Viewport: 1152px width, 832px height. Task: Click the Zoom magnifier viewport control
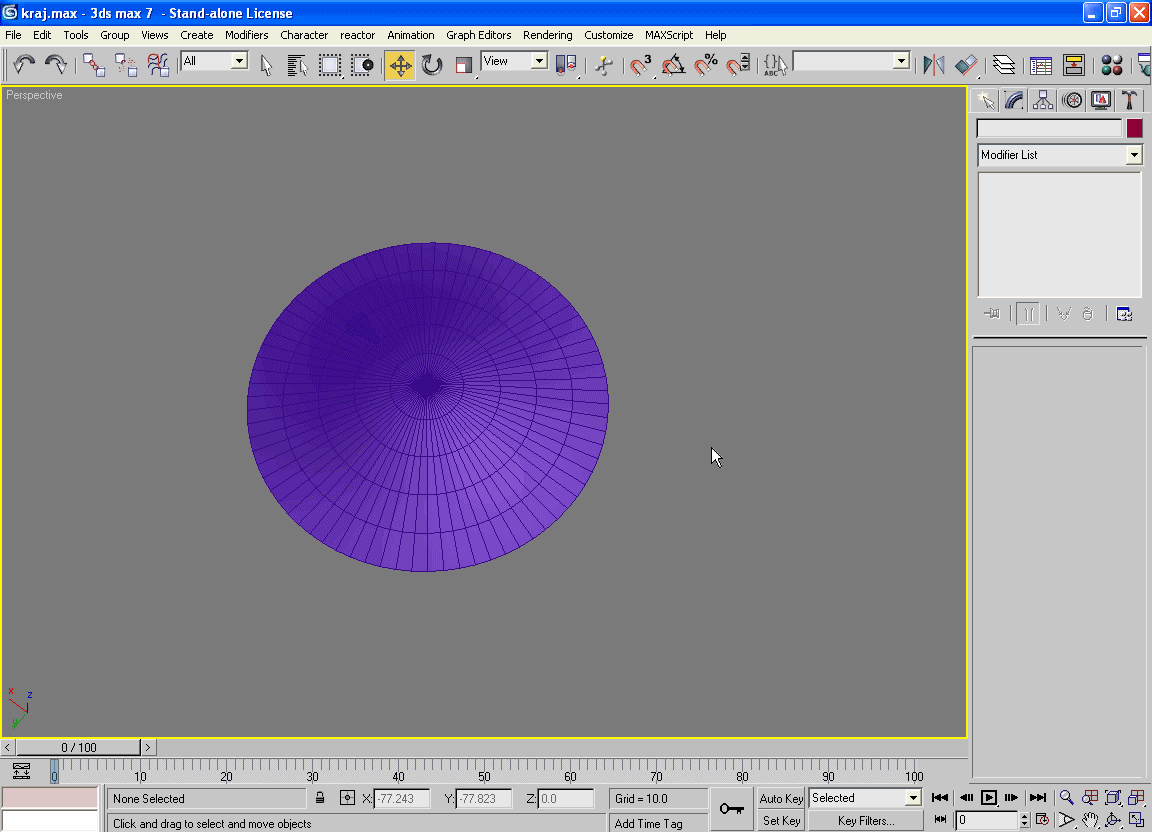1067,798
